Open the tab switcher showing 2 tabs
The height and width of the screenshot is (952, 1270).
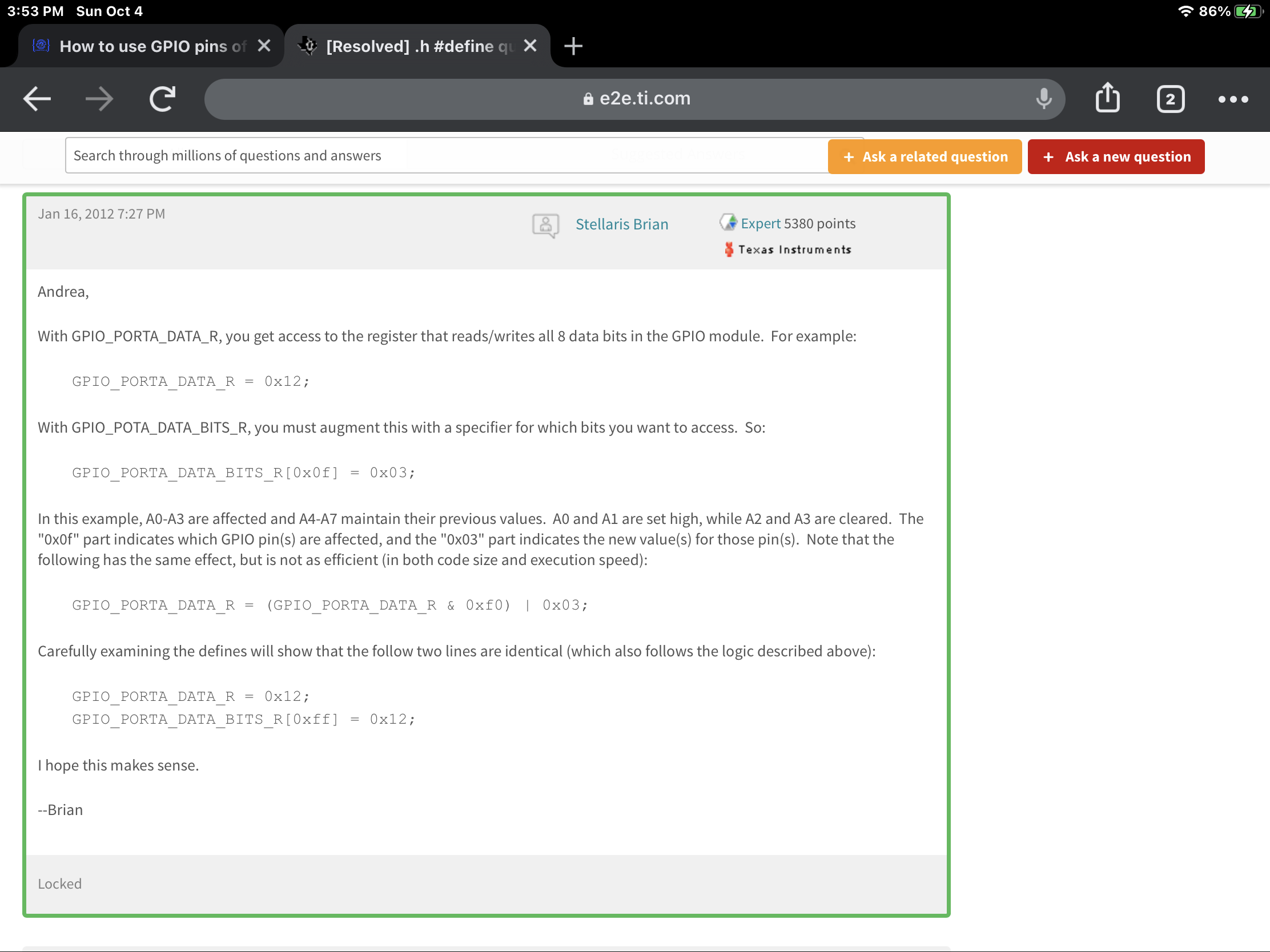point(1169,99)
